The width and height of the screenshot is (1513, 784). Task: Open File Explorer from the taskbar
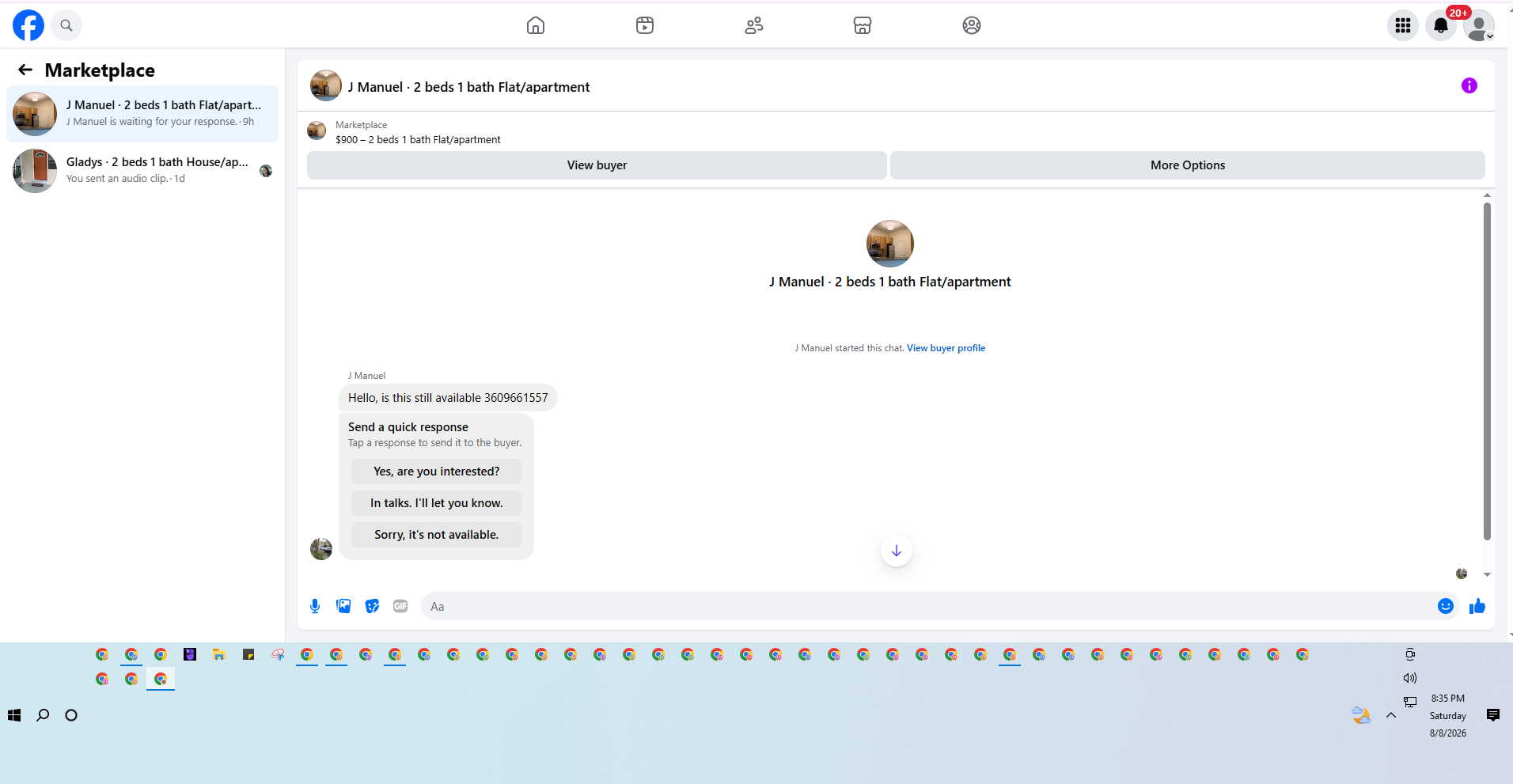[x=219, y=654]
